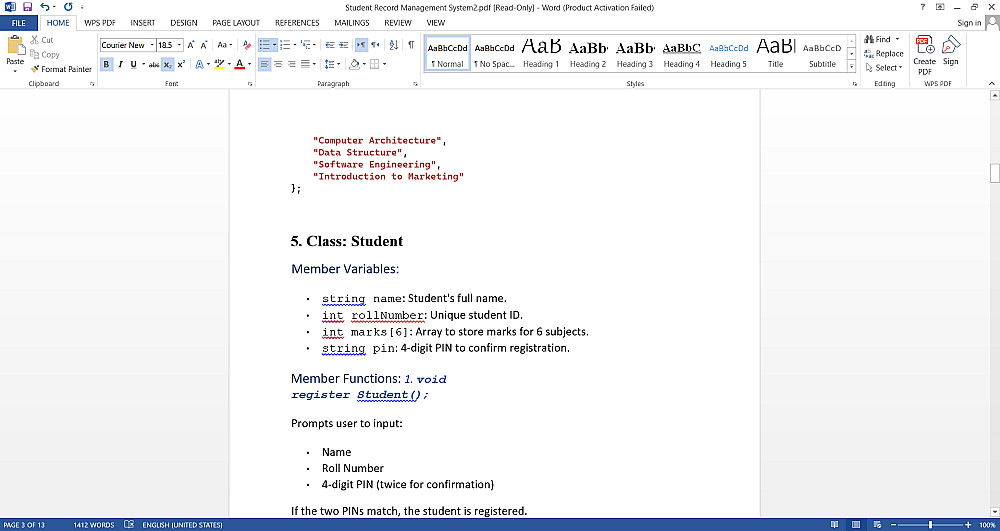Expand the Styles gallery More button
The image size is (1000, 531).
(851, 68)
